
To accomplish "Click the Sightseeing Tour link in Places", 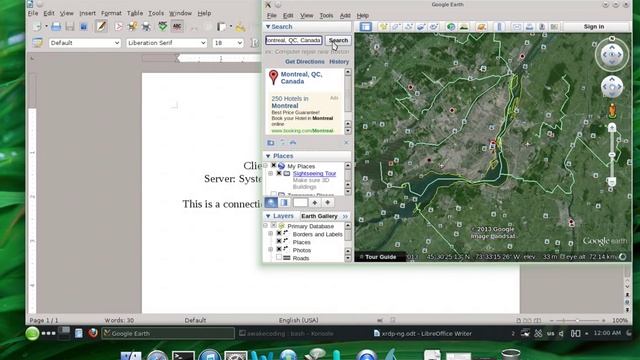I will pos(314,173).
